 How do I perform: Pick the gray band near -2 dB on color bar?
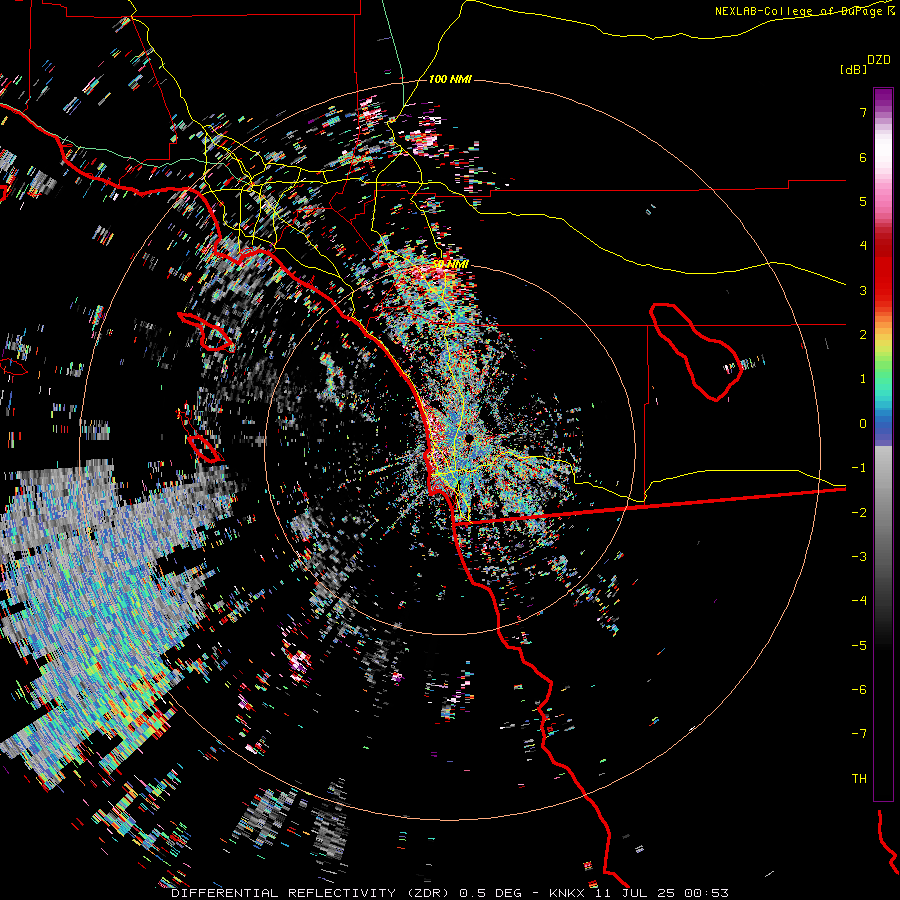point(883,512)
